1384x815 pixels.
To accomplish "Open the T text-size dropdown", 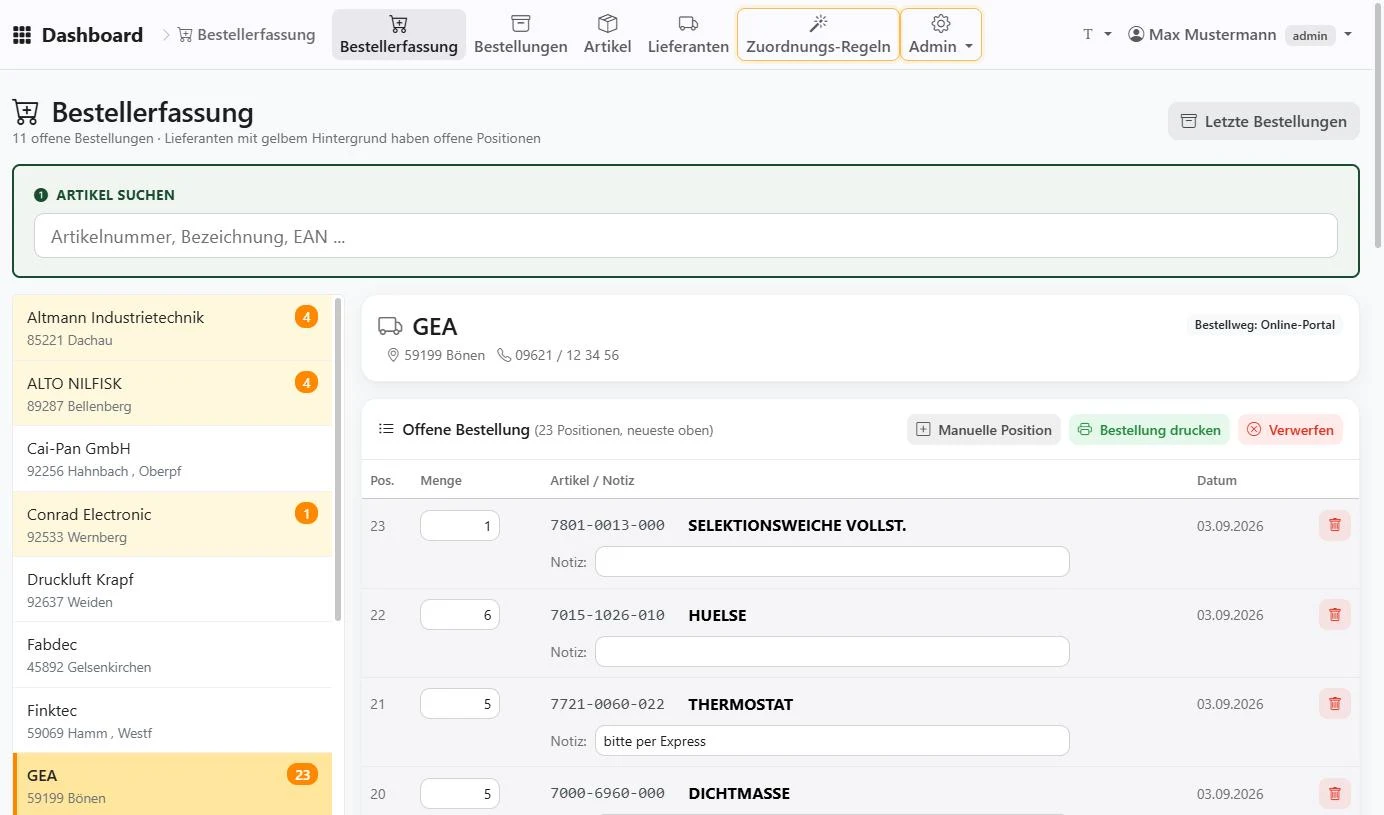I will (x=1097, y=35).
